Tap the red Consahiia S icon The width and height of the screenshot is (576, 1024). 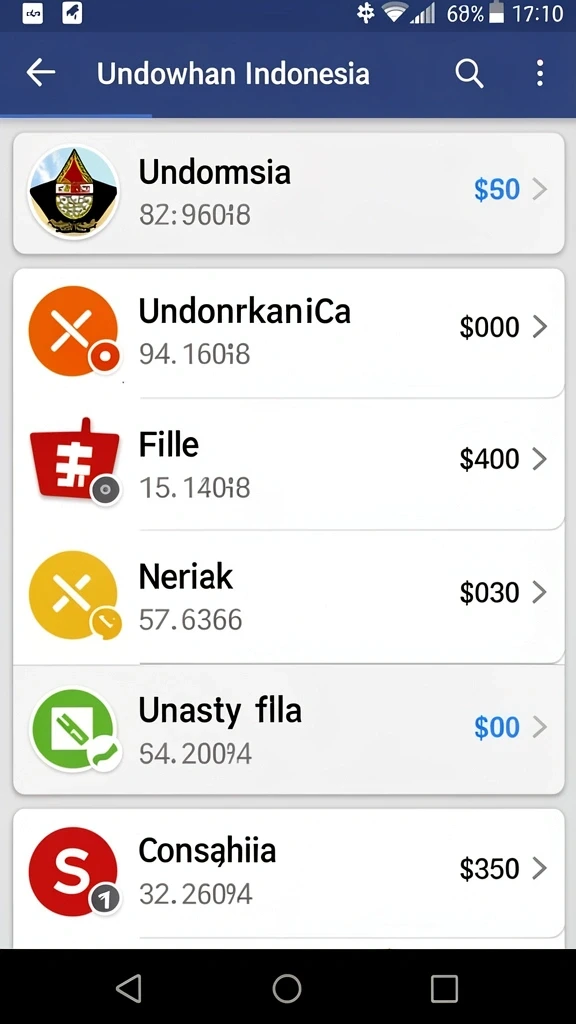74,871
